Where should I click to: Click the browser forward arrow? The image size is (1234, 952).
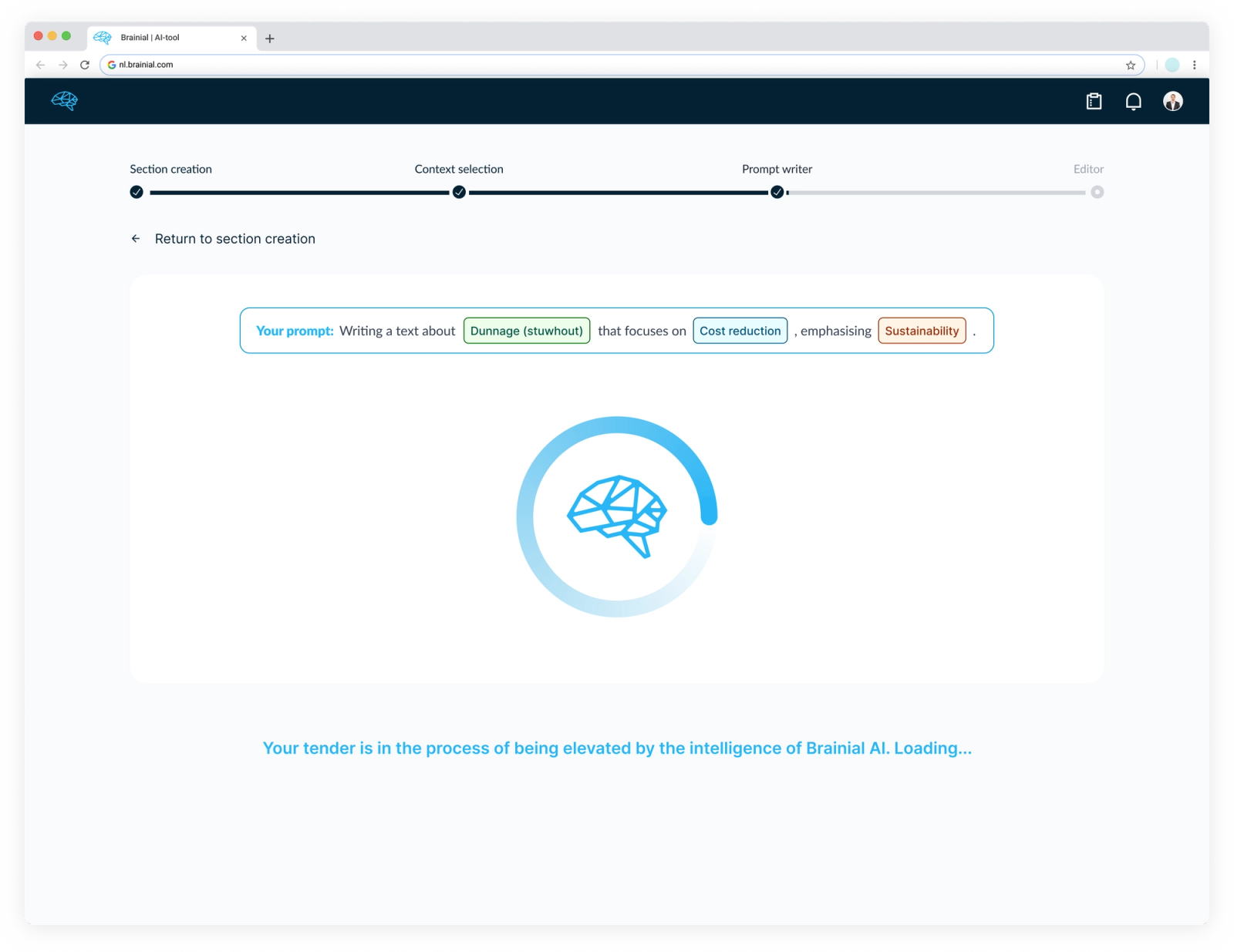click(63, 65)
